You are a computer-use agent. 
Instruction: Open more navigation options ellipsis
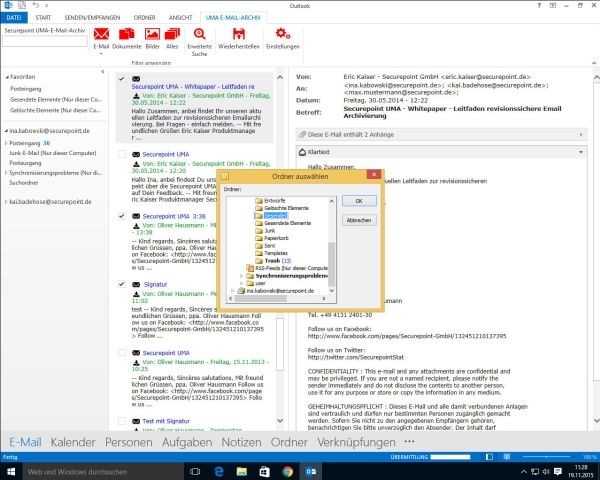point(409,441)
